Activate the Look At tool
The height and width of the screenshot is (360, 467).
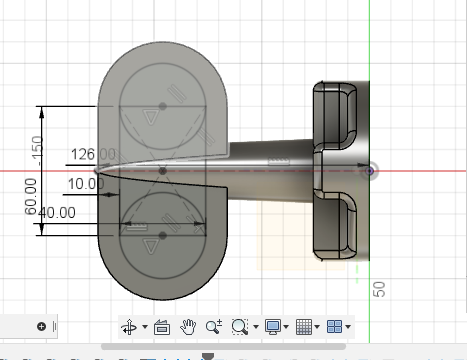point(162,327)
